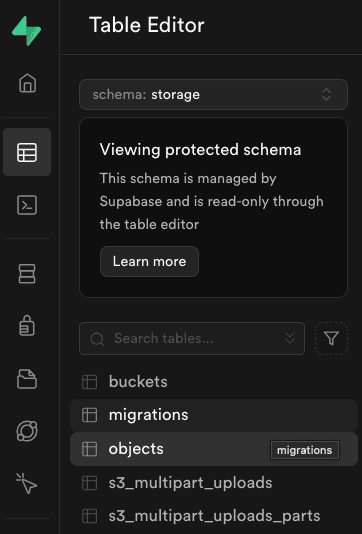Click the Supabase logo
Viewport: 362px width, 534px height.
pos(27,31)
